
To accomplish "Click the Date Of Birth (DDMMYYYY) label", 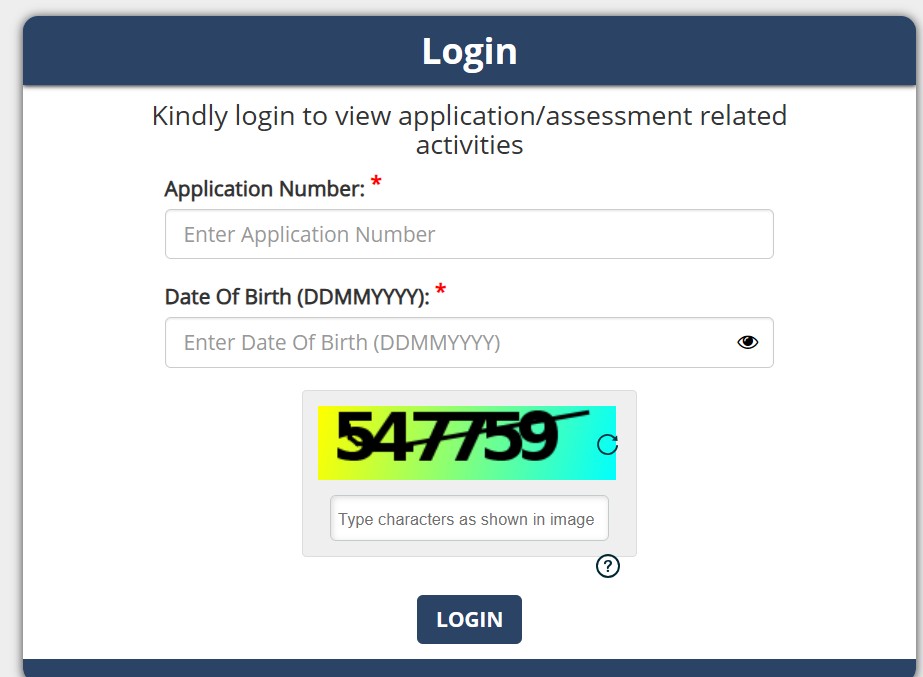I will point(296,297).
